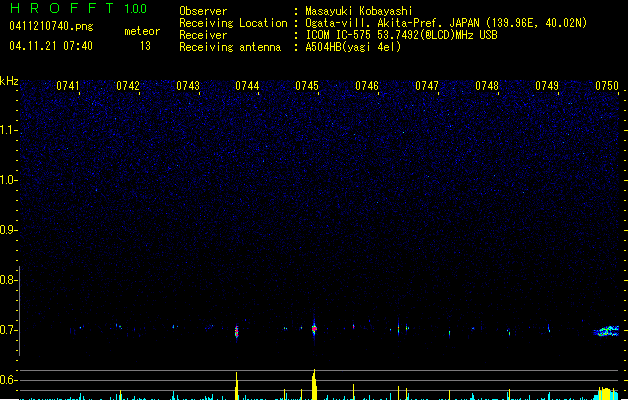Click the 0.6 kHz axis label
629x400 pixels.
click(8, 380)
